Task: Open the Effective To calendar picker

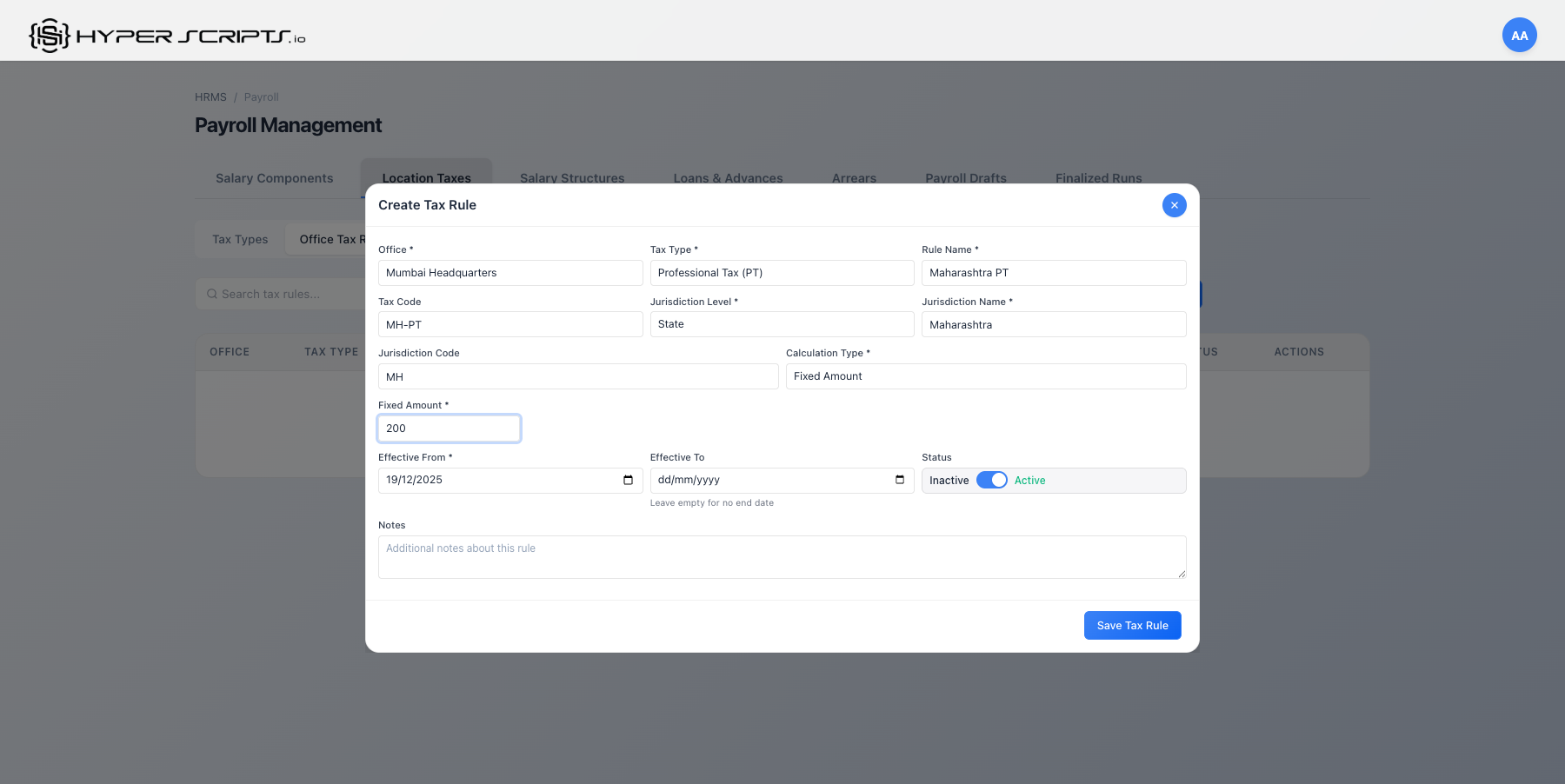Action: (899, 481)
